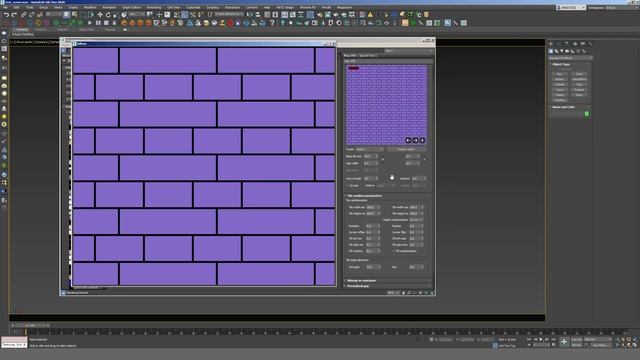Viewport: 640px width, 360px height.
Task: Open the Height randomization dropdown
Action: [417, 220]
